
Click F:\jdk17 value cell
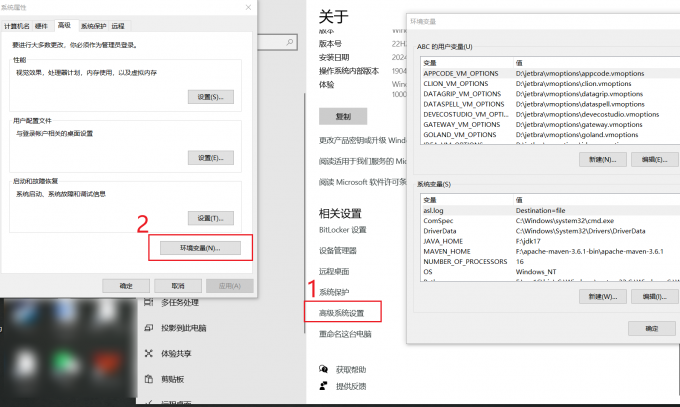tap(528, 241)
